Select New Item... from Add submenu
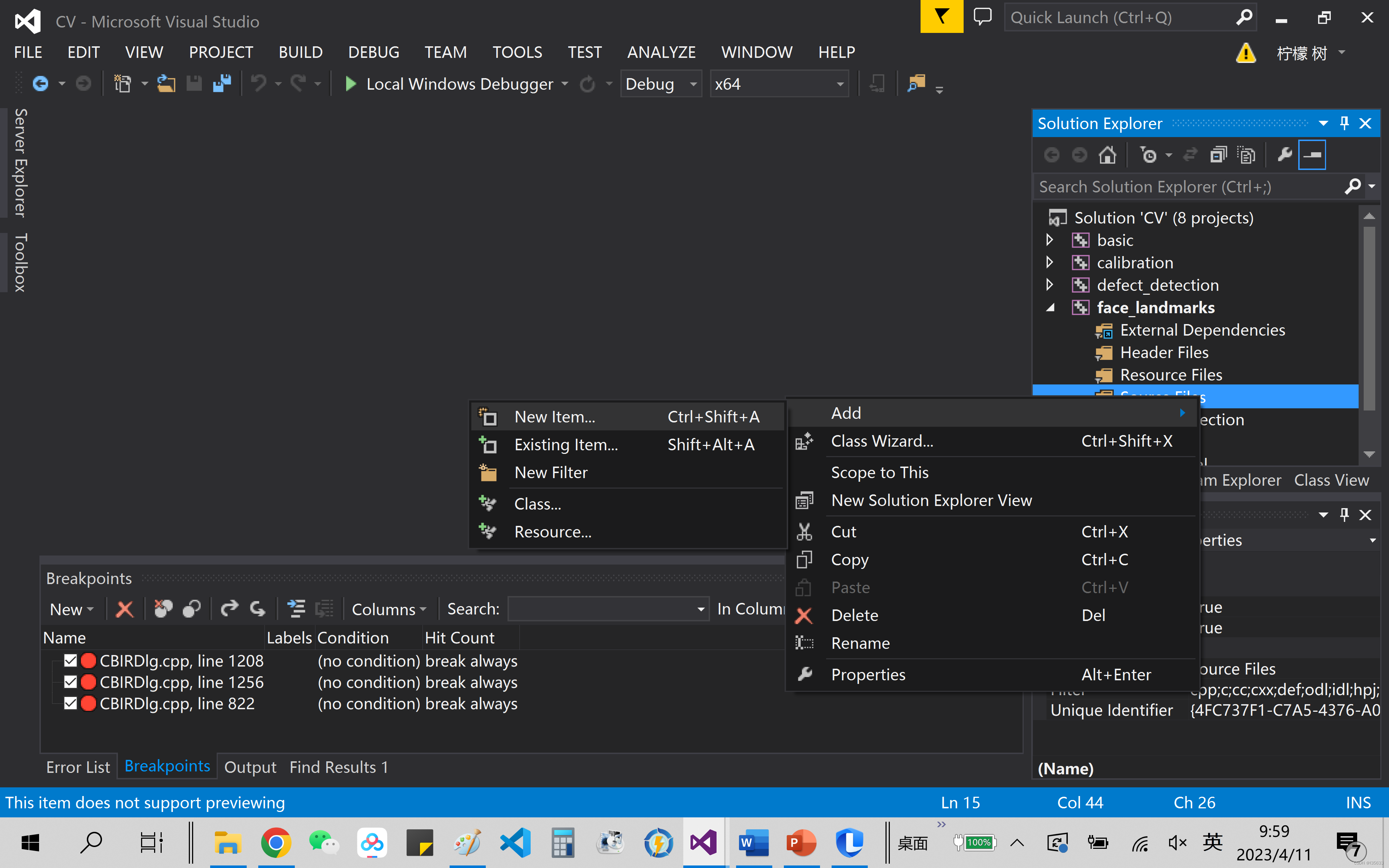This screenshot has height=868, width=1389. pos(555,417)
